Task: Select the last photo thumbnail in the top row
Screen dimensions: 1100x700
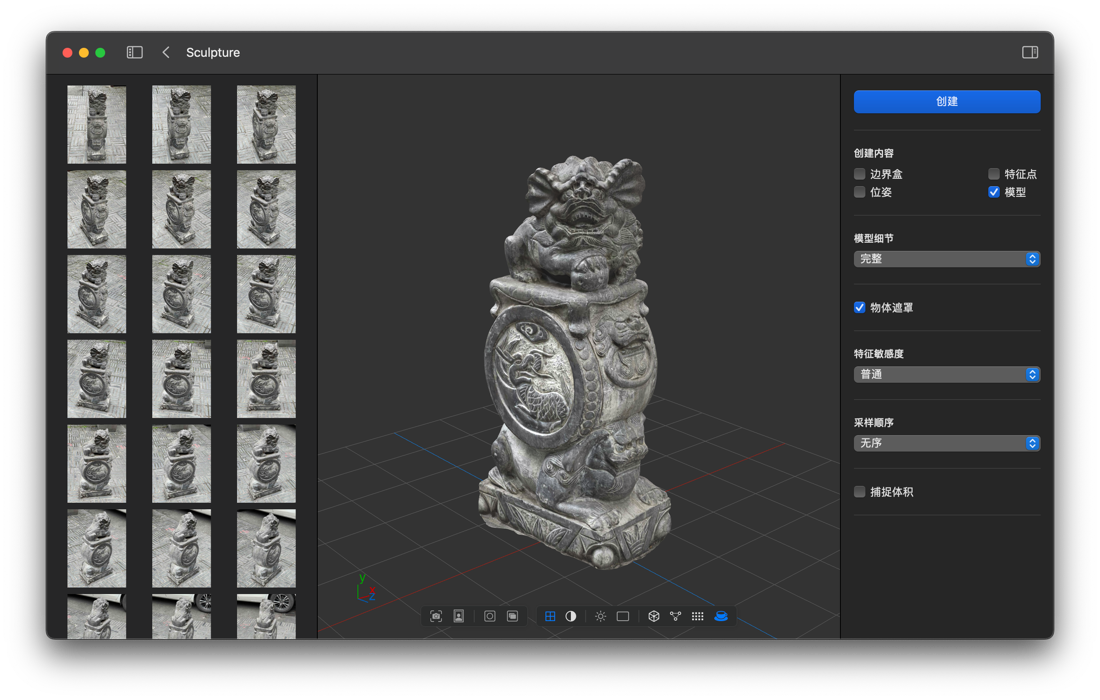Action: coord(267,125)
